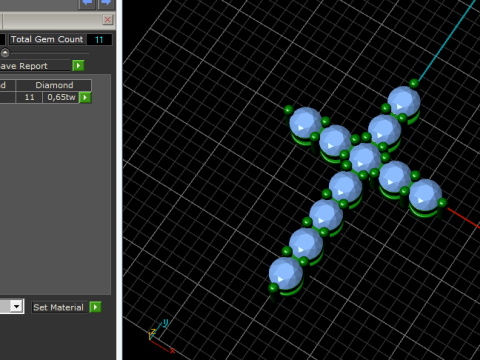Select the Diamond column header
Viewport: 480px width, 360px height.
click(x=54, y=85)
